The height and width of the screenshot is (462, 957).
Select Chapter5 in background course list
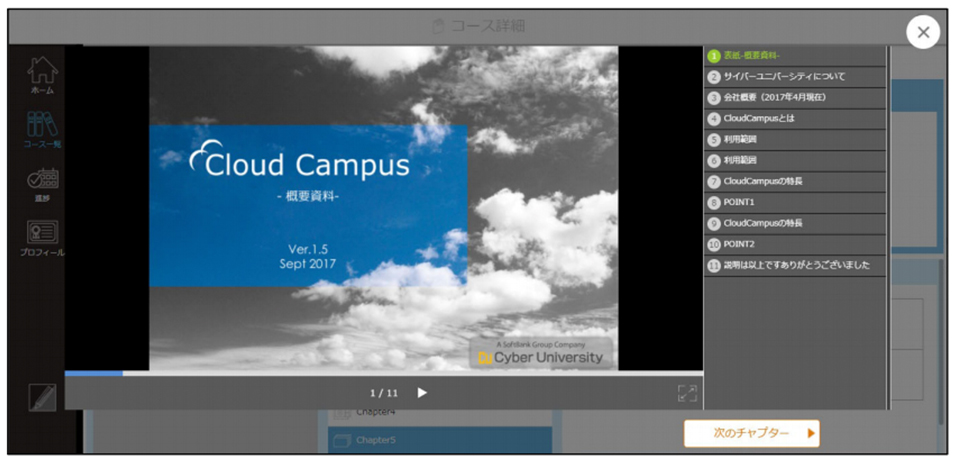click(x=439, y=439)
